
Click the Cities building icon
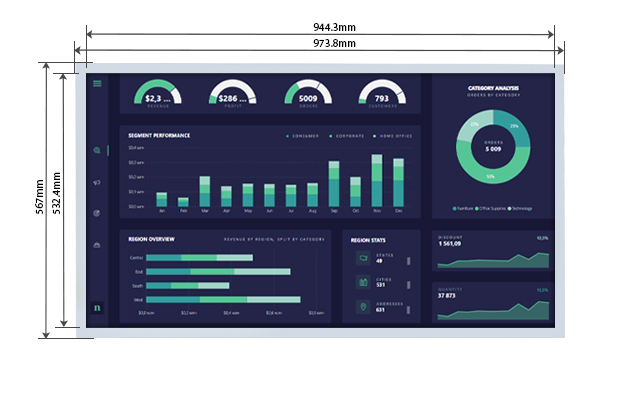click(363, 282)
